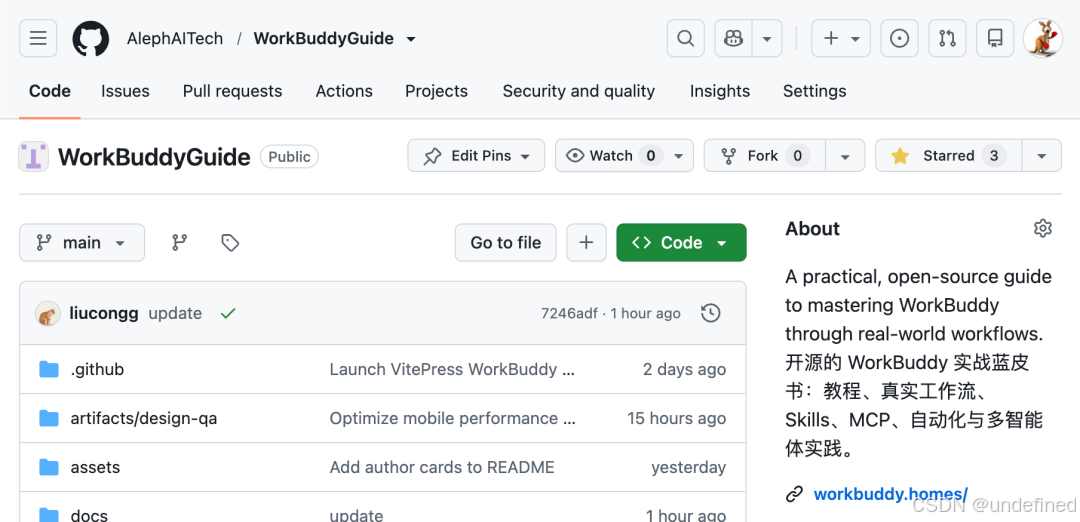The height and width of the screenshot is (522, 1080).
Task: Expand the Fork options caret
Action: [845, 156]
